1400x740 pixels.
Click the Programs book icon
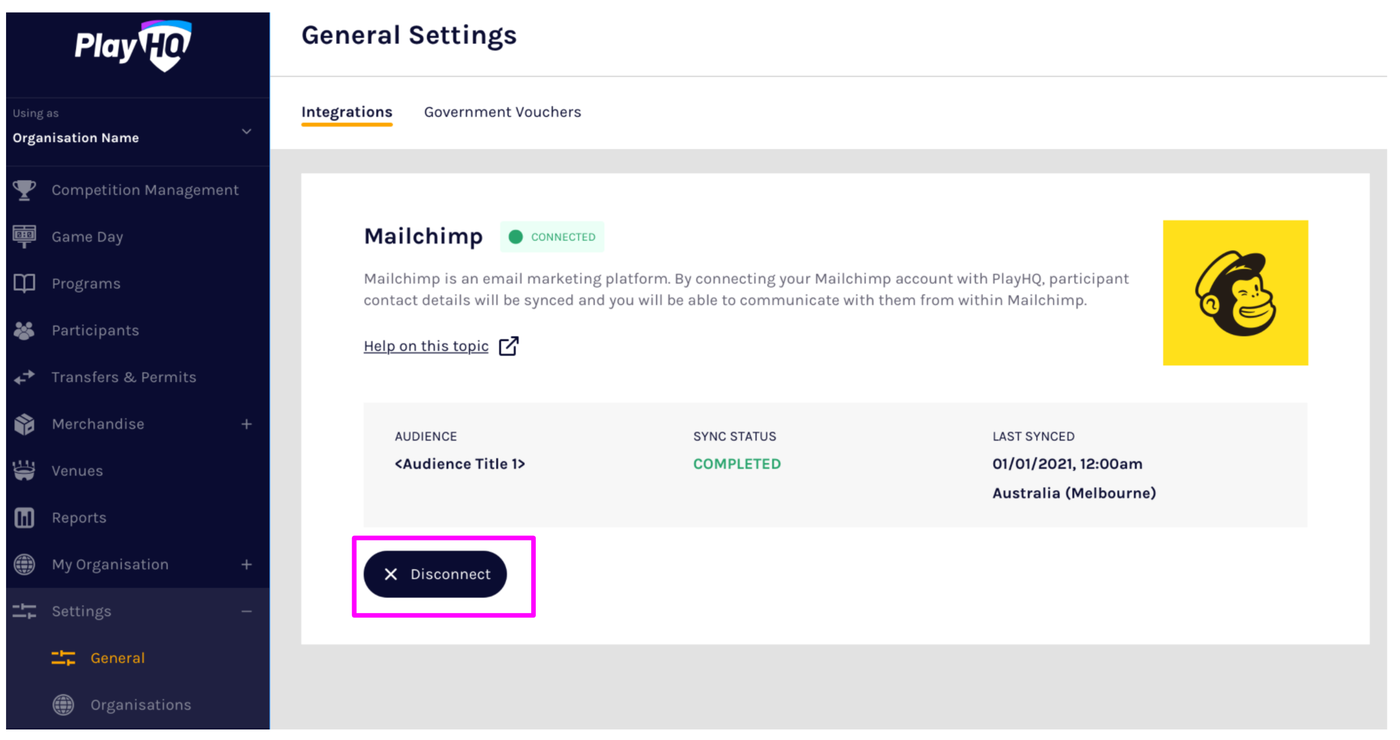(x=25, y=284)
